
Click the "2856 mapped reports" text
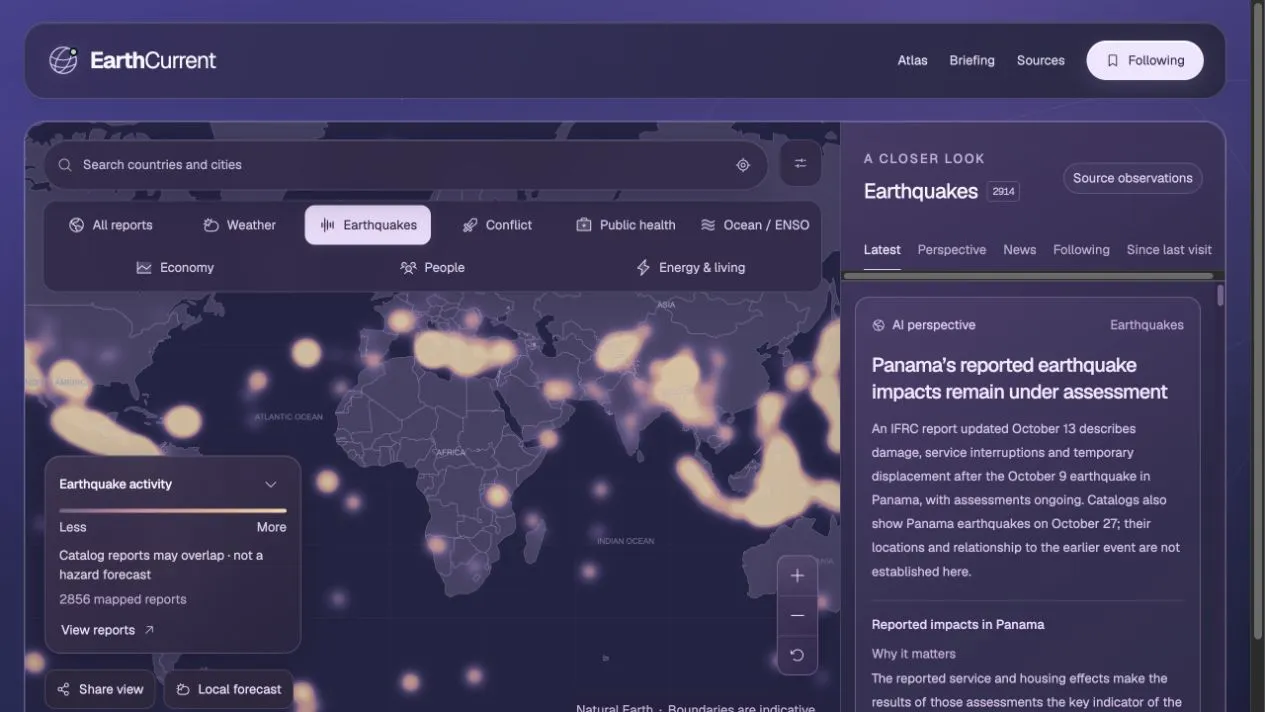123,600
